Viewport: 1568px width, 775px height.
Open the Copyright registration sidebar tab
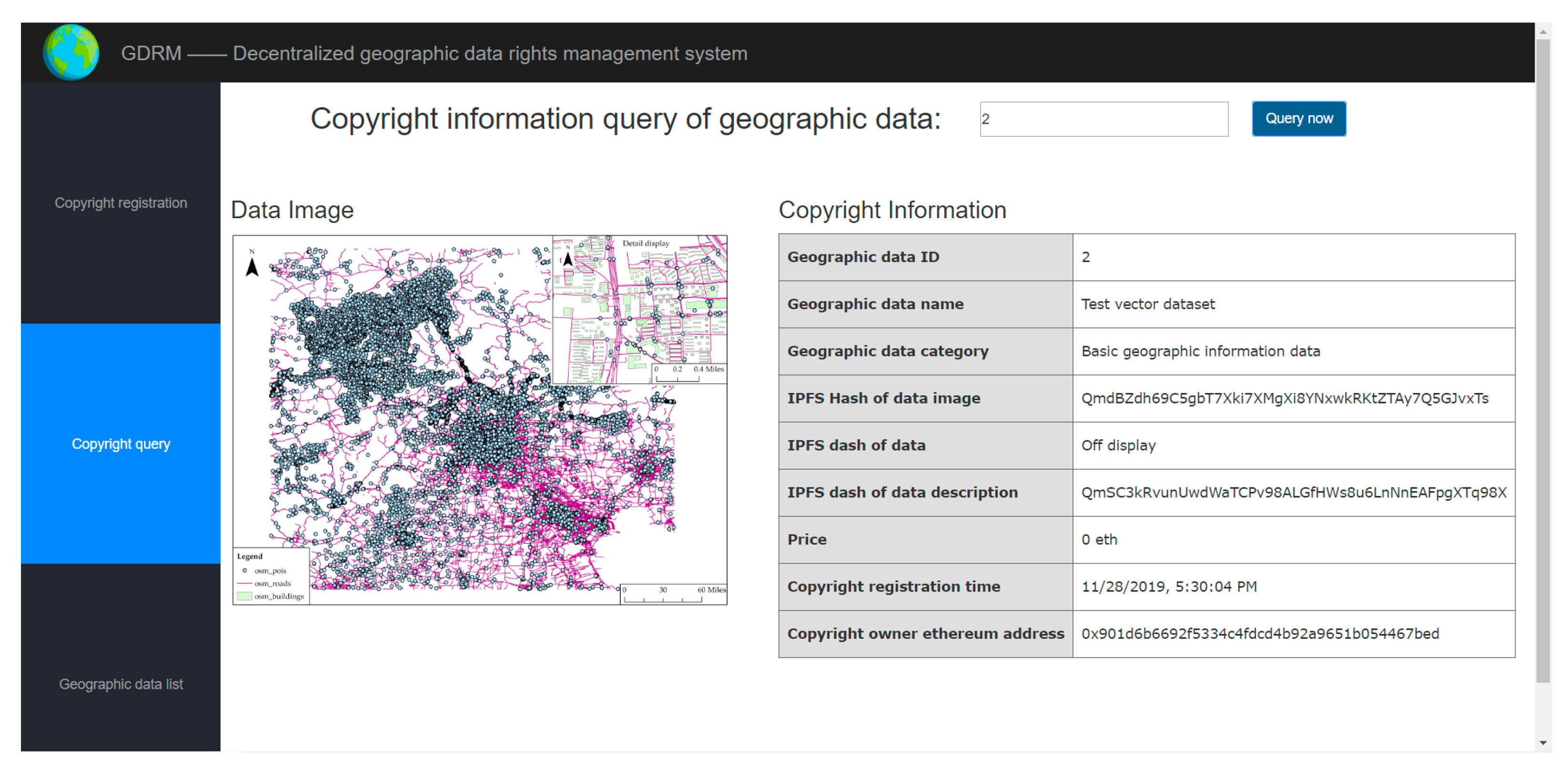(121, 203)
